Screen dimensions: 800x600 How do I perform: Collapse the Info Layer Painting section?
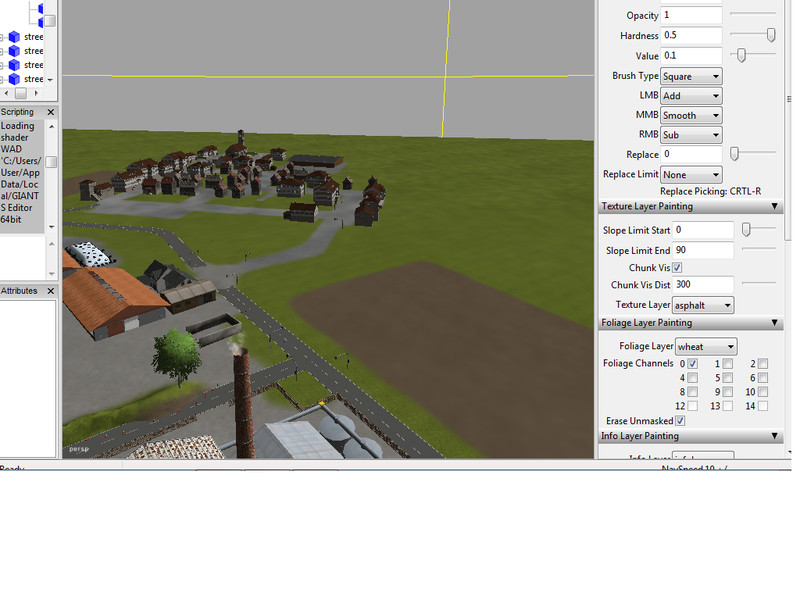pyautogui.click(x=775, y=436)
